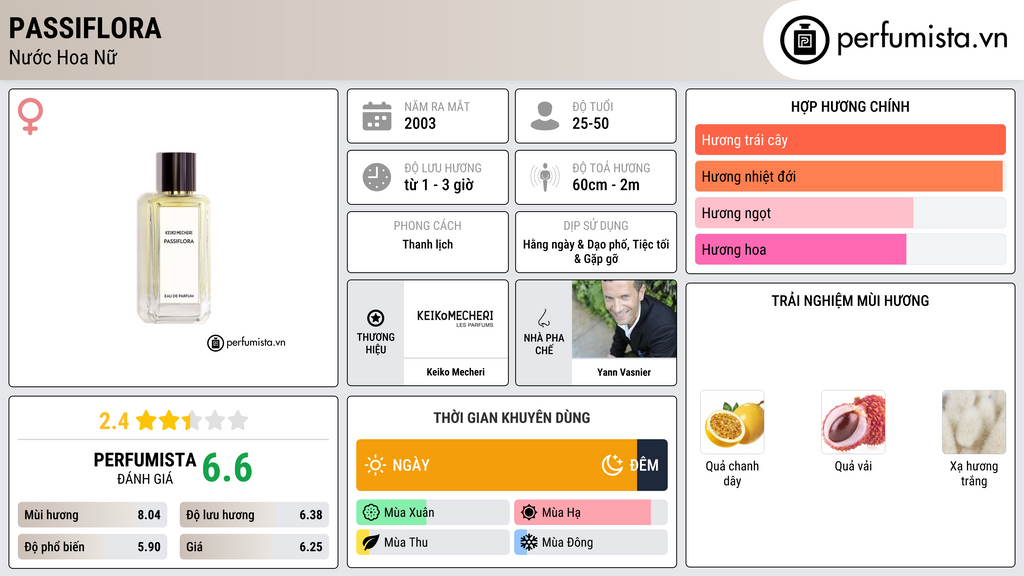Viewport: 1024px width, 576px height.
Task: Click the calendar icon for launch year
Action: tap(377, 116)
